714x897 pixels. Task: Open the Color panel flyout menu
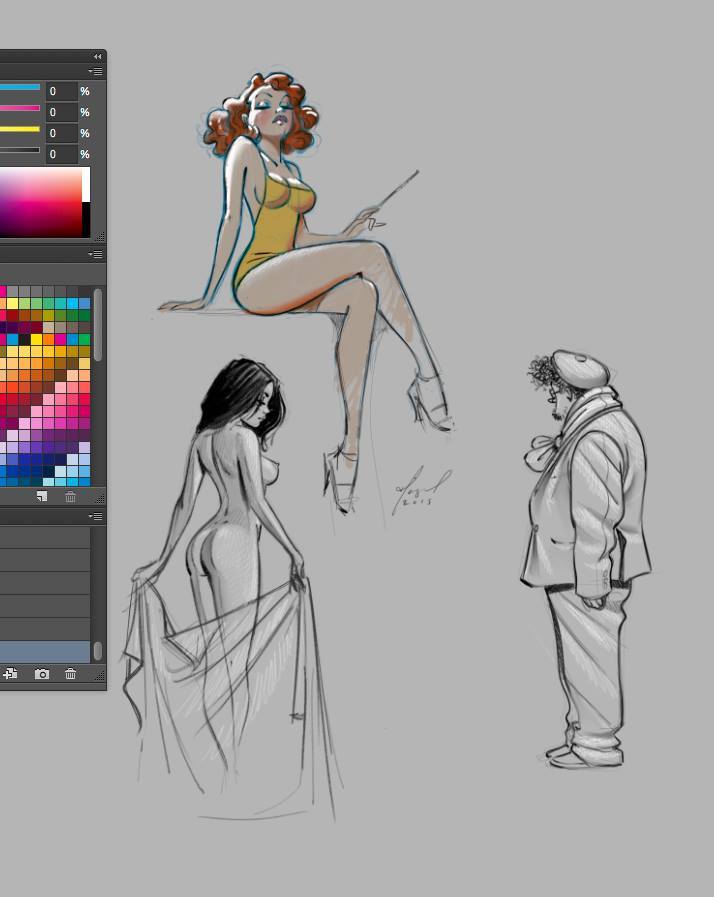click(96, 72)
